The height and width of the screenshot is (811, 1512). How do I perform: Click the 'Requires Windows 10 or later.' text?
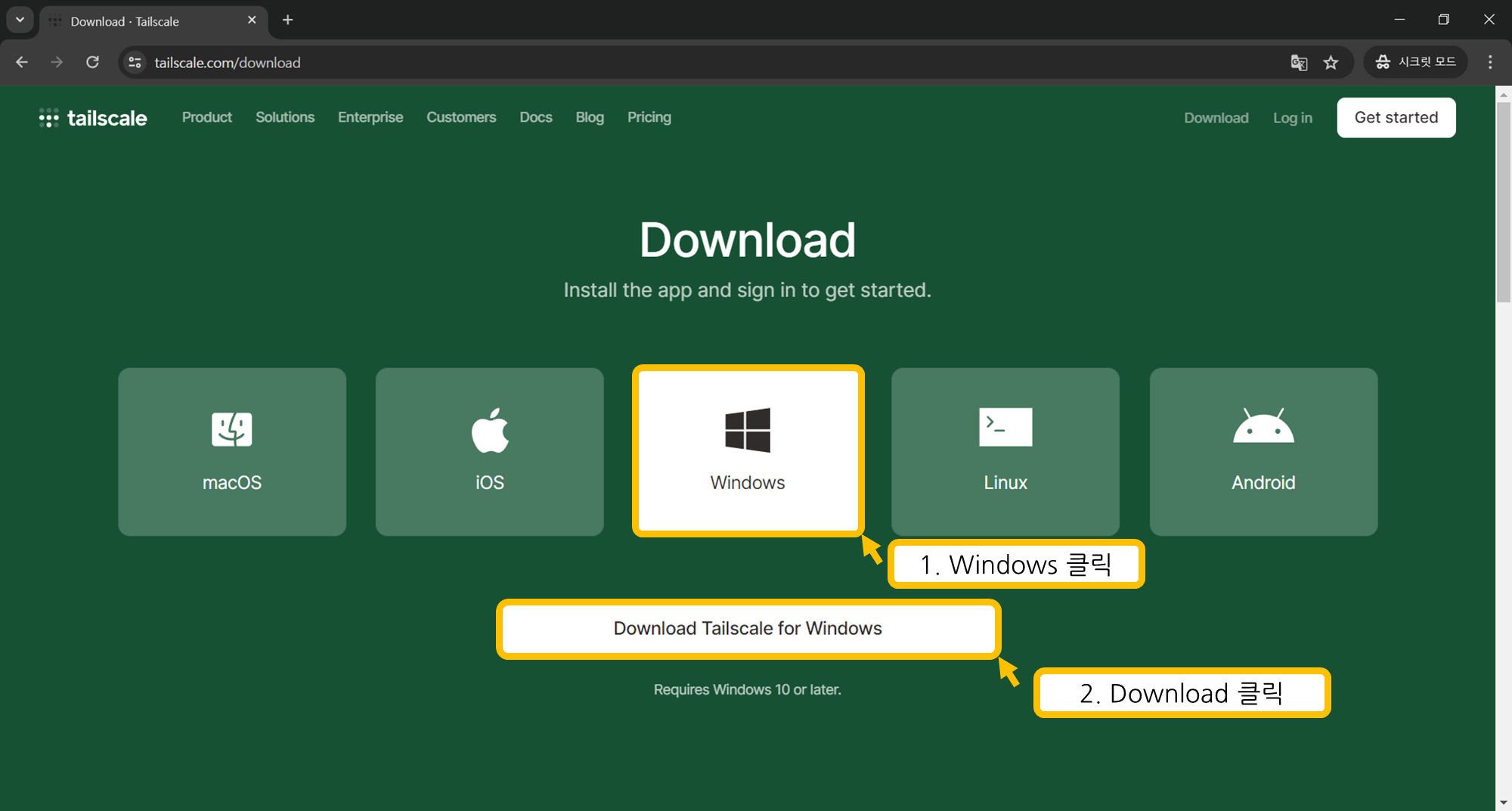[x=748, y=689]
